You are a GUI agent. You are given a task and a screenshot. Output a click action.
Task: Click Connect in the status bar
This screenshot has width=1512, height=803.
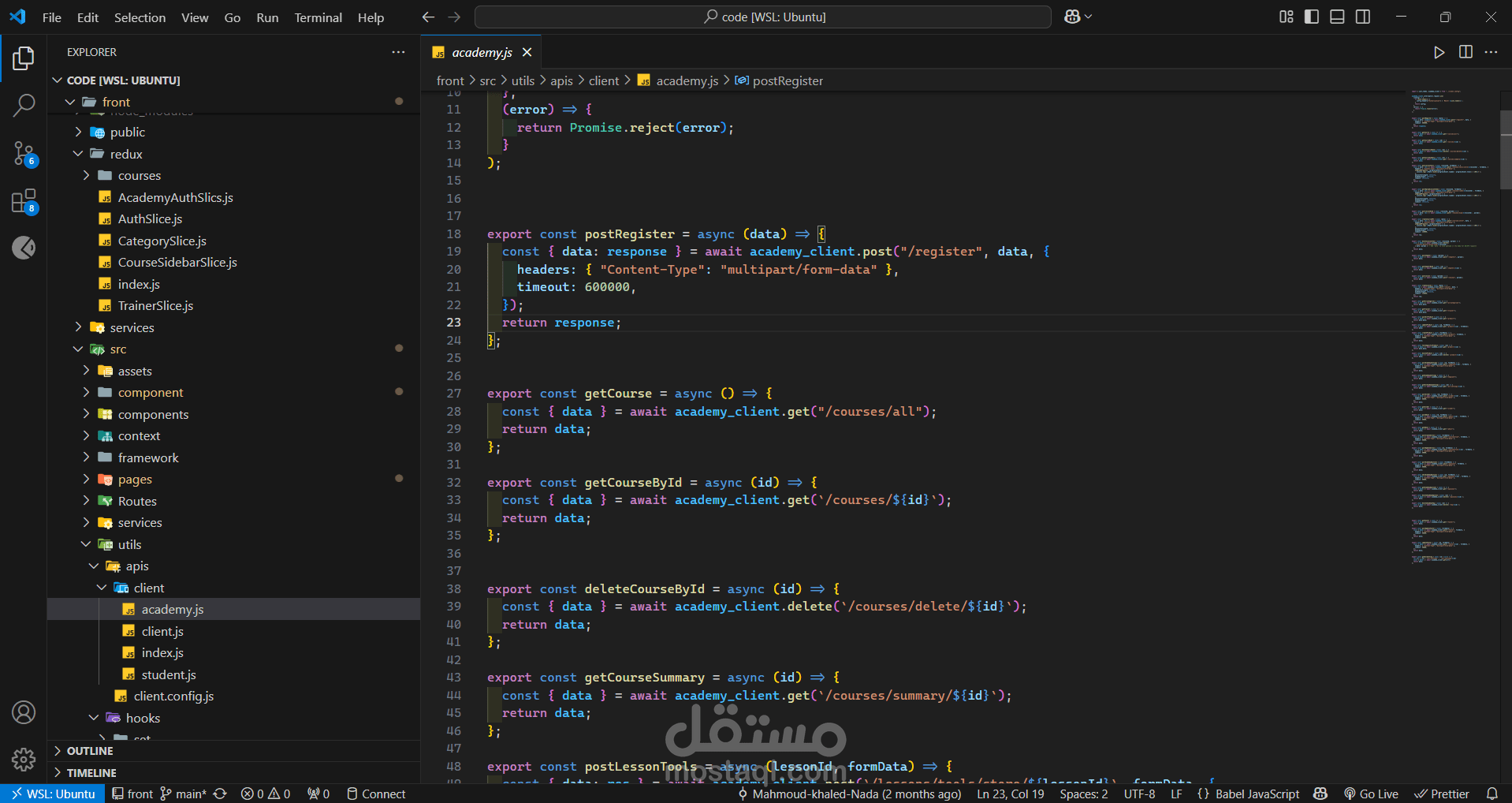(x=376, y=794)
